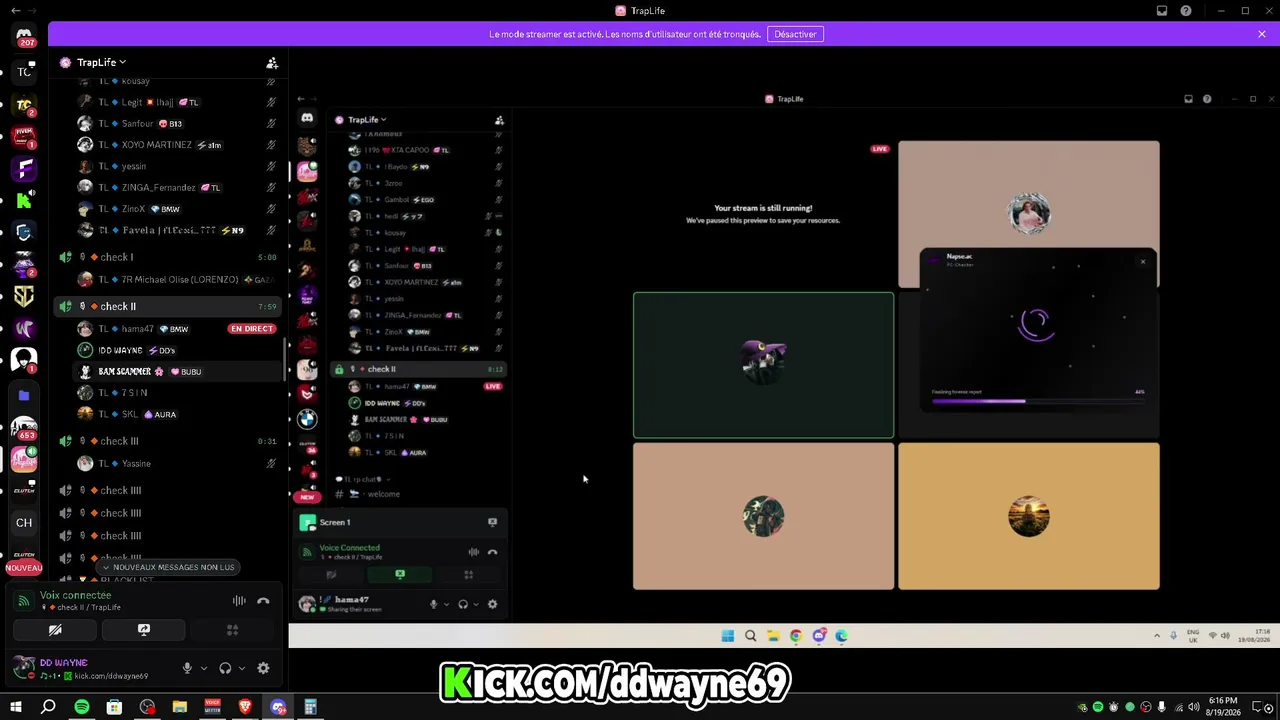Open the blue folder icon in server list
The image size is (1280, 720).
pos(24,395)
